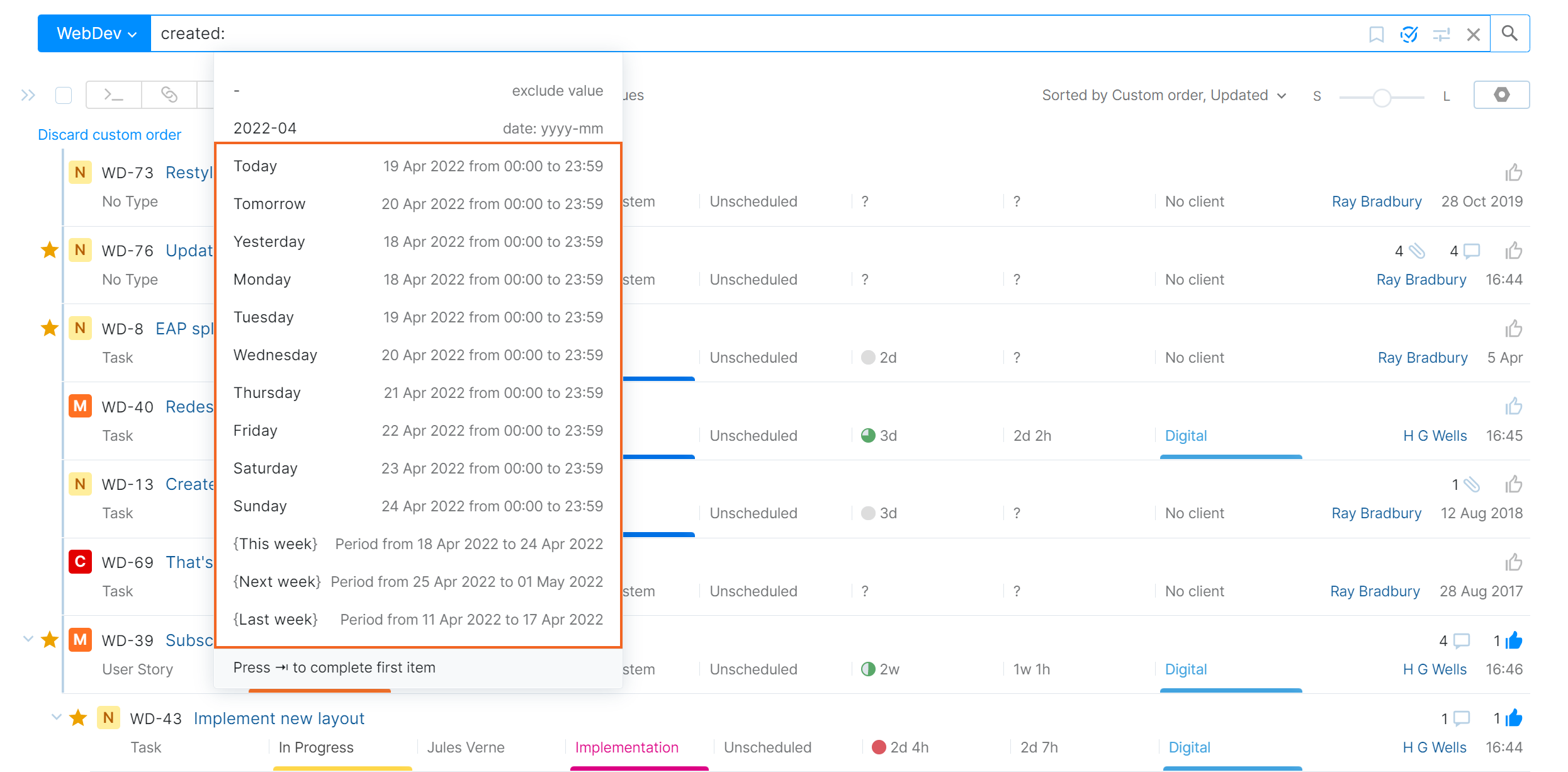1568x772 pixels.
Task: Open Implement new layout issue link
Action: (279, 718)
